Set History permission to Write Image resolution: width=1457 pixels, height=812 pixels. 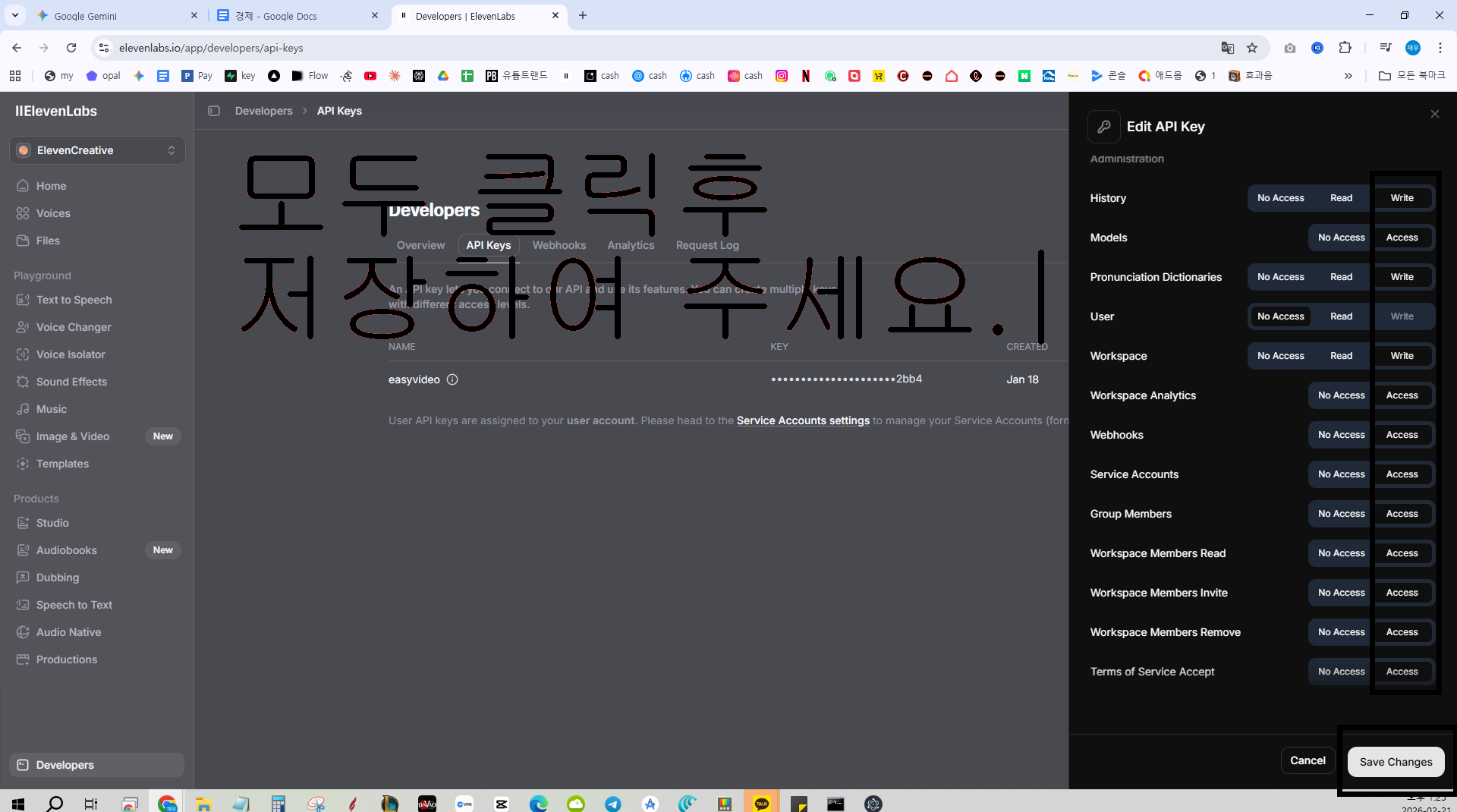[x=1402, y=198]
